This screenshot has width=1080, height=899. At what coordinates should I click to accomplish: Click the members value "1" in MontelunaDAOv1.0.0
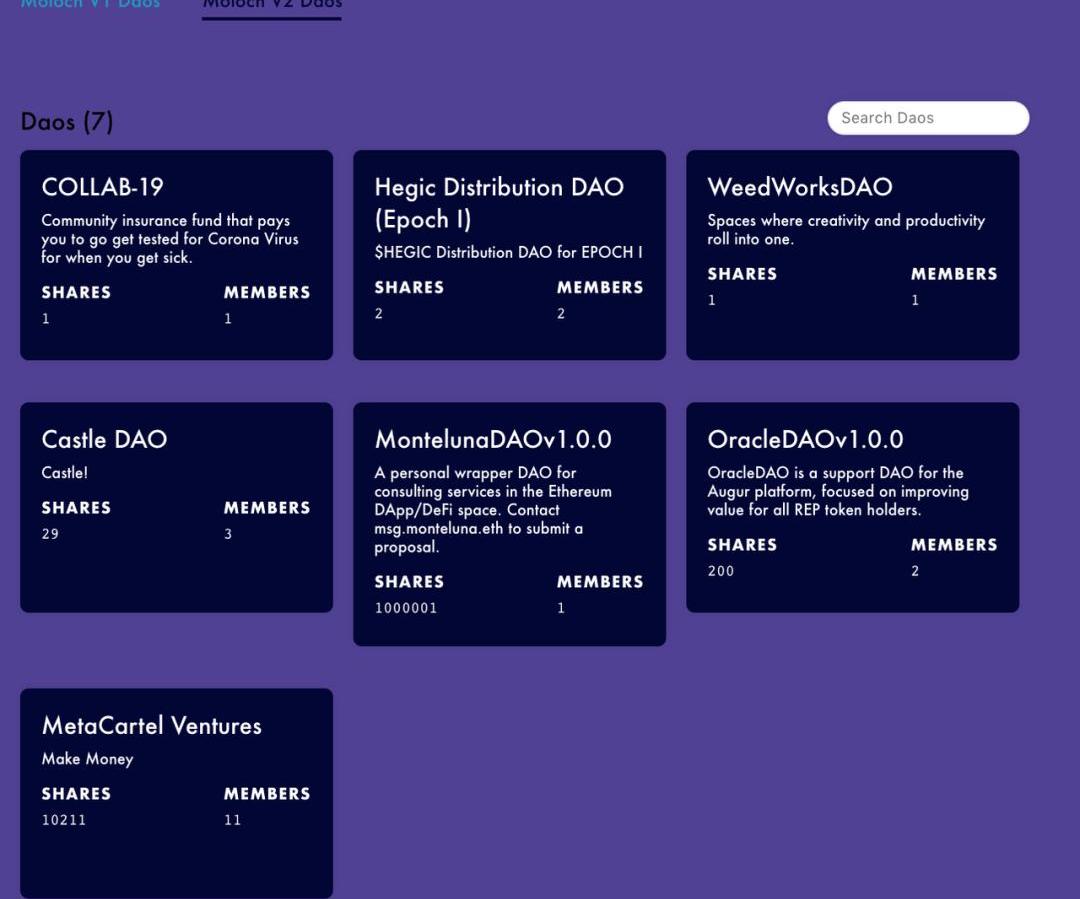[561, 608]
